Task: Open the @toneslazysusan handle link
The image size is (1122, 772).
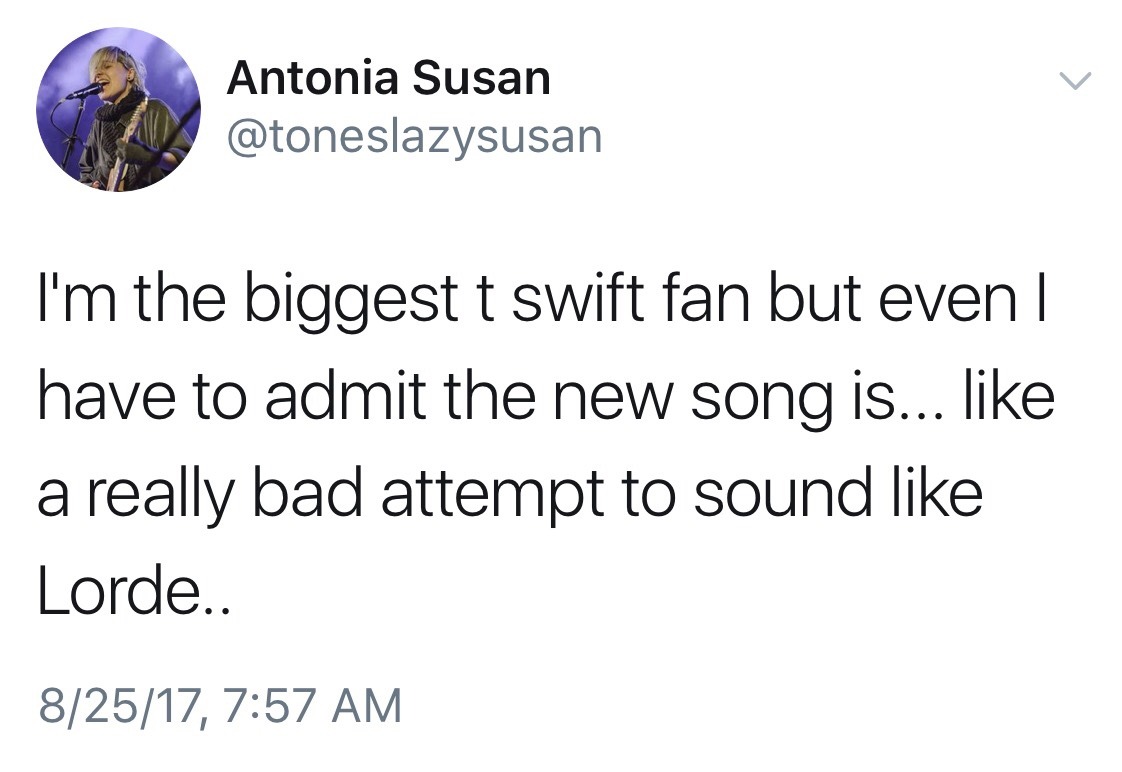Action: click(414, 137)
